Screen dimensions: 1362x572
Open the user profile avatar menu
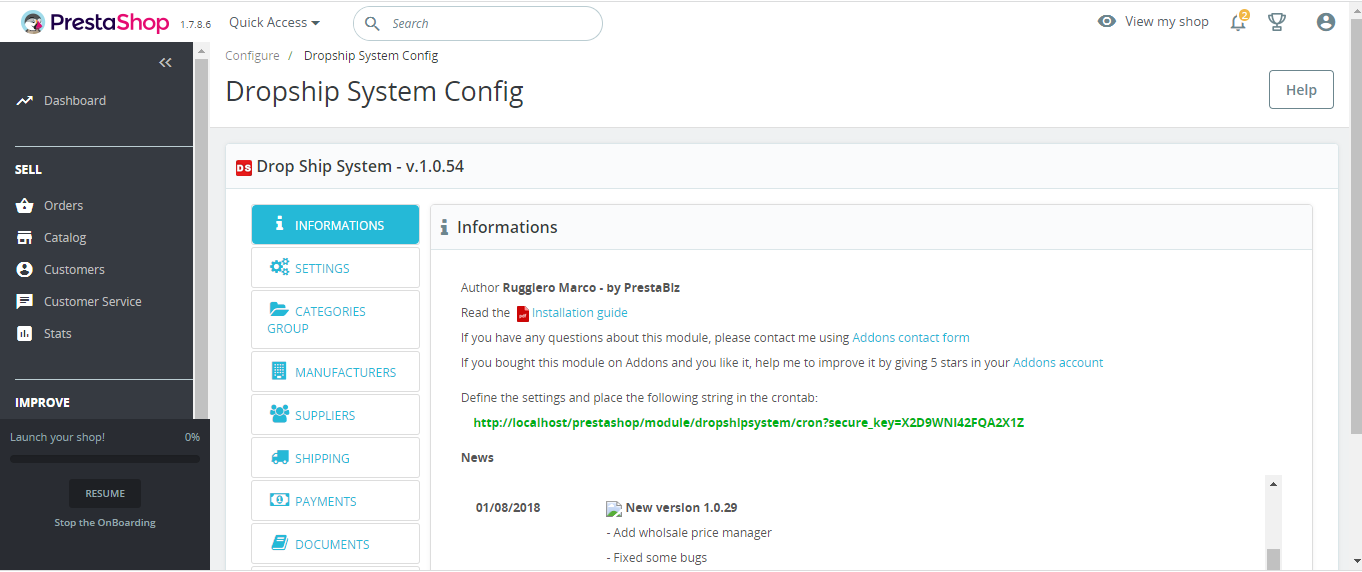click(x=1326, y=22)
